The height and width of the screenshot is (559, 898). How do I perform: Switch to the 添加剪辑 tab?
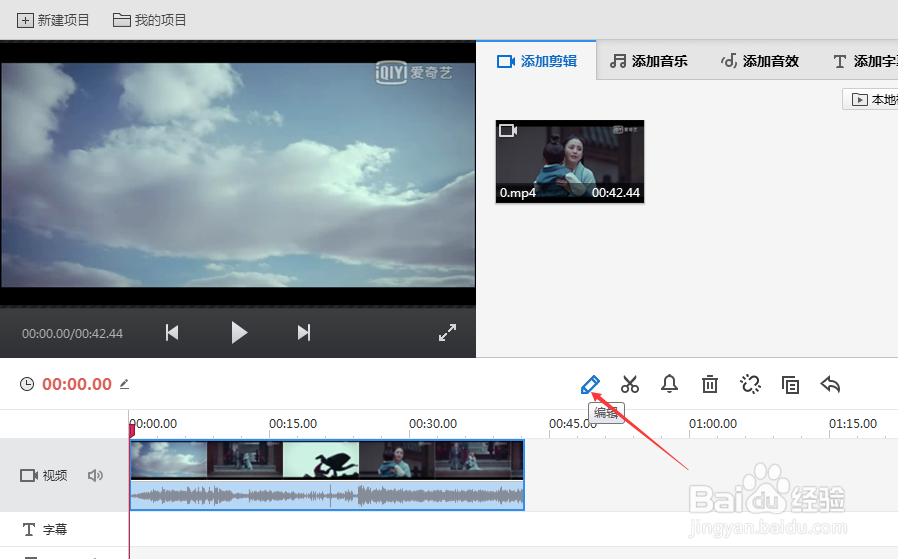tap(537, 61)
